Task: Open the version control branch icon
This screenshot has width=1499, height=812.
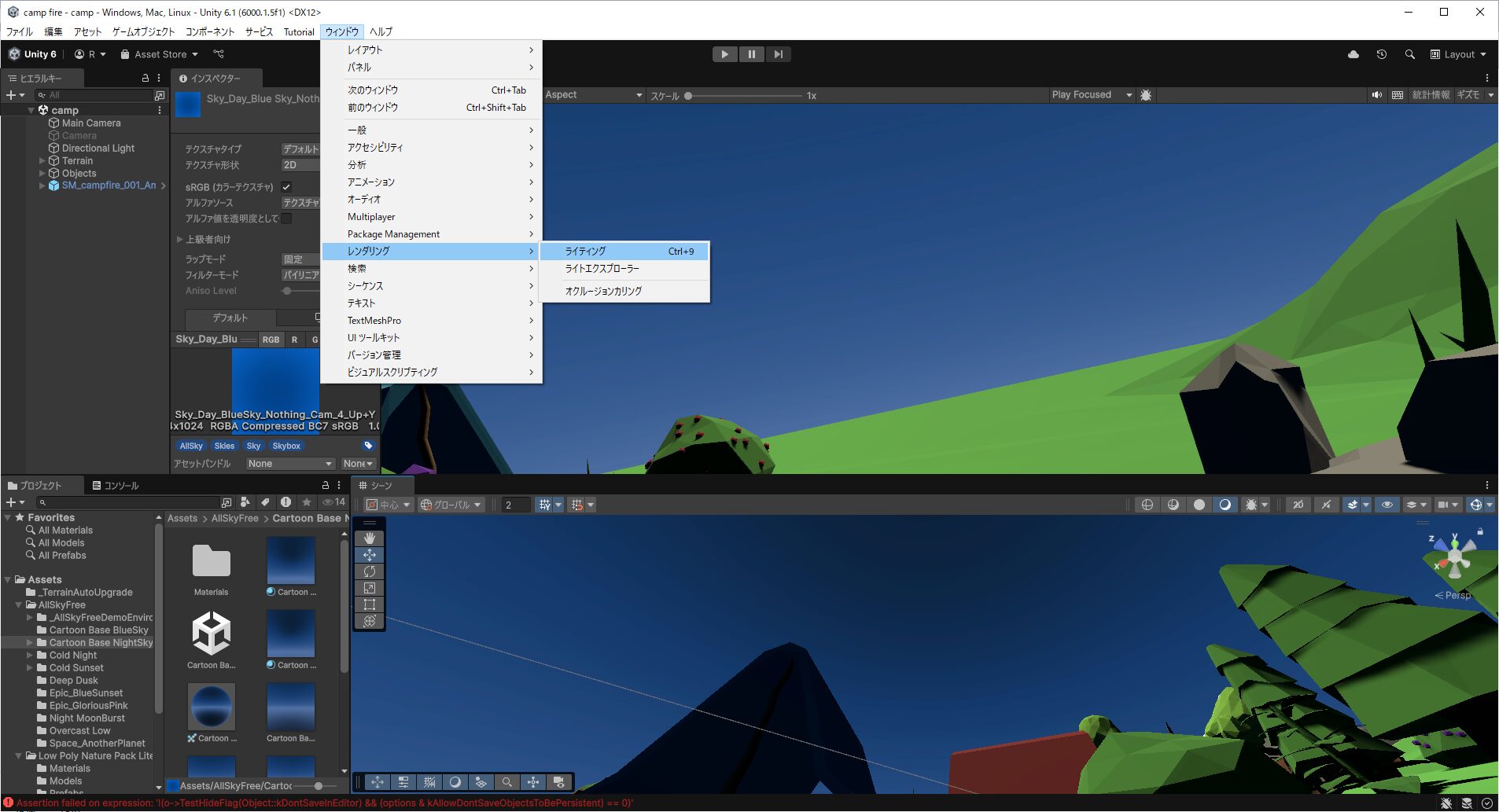Action: [x=219, y=54]
